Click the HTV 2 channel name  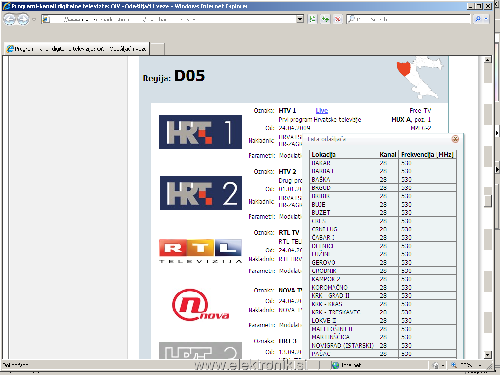coord(287,172)
